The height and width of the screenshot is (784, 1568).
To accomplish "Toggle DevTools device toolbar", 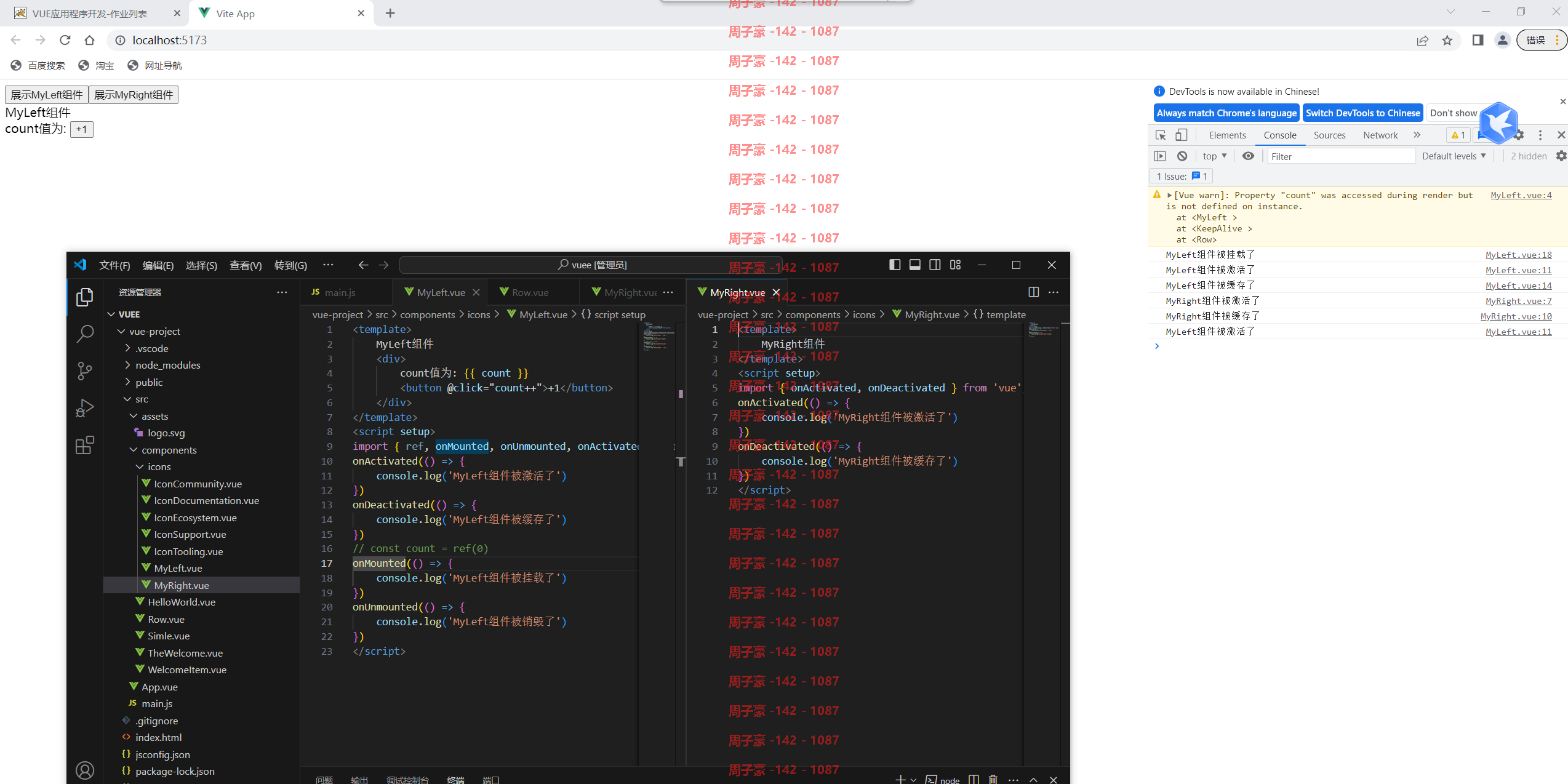I will [x=1181, y=135].
